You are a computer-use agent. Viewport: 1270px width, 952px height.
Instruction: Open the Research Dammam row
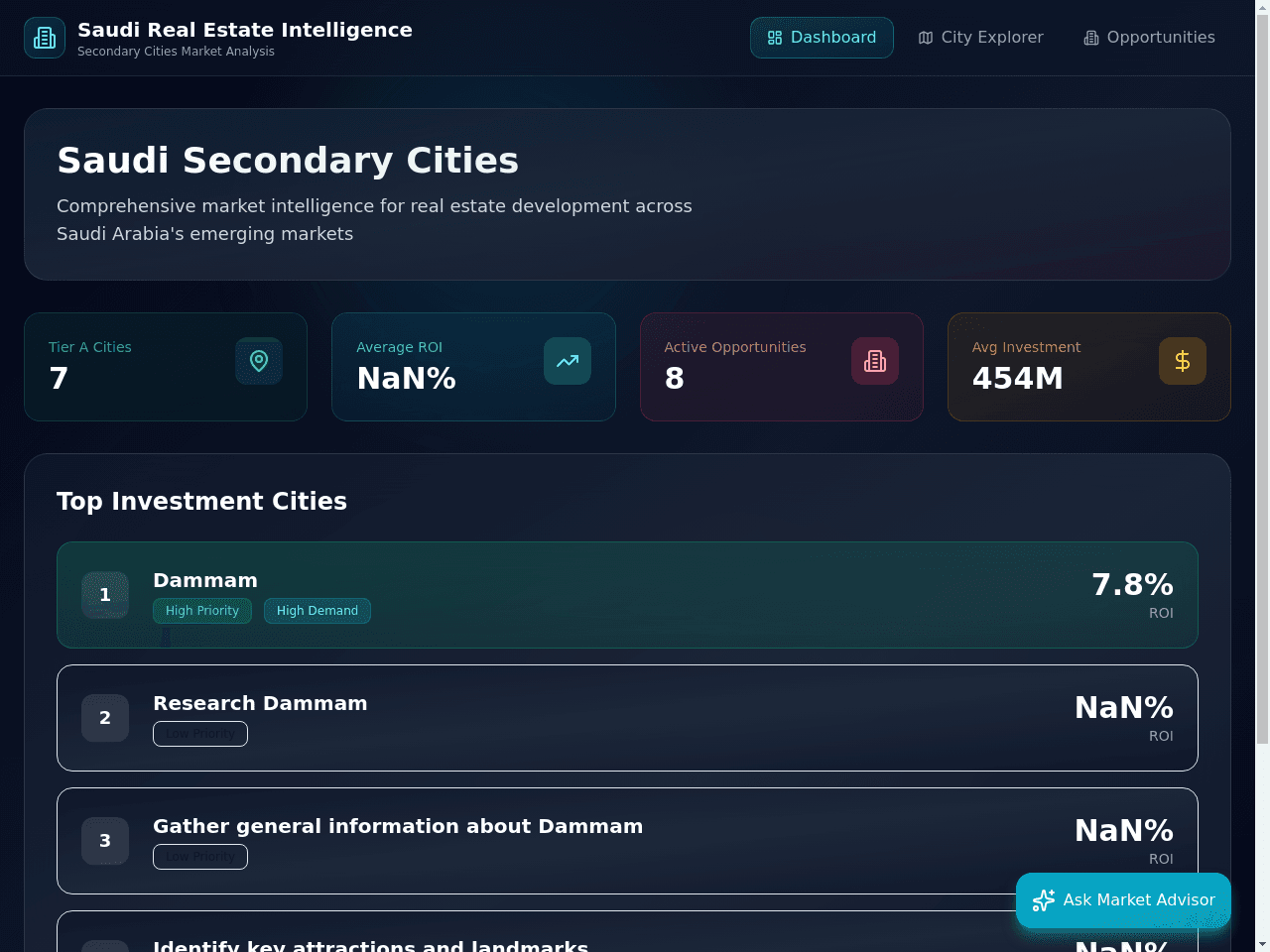tap(627, 718)
